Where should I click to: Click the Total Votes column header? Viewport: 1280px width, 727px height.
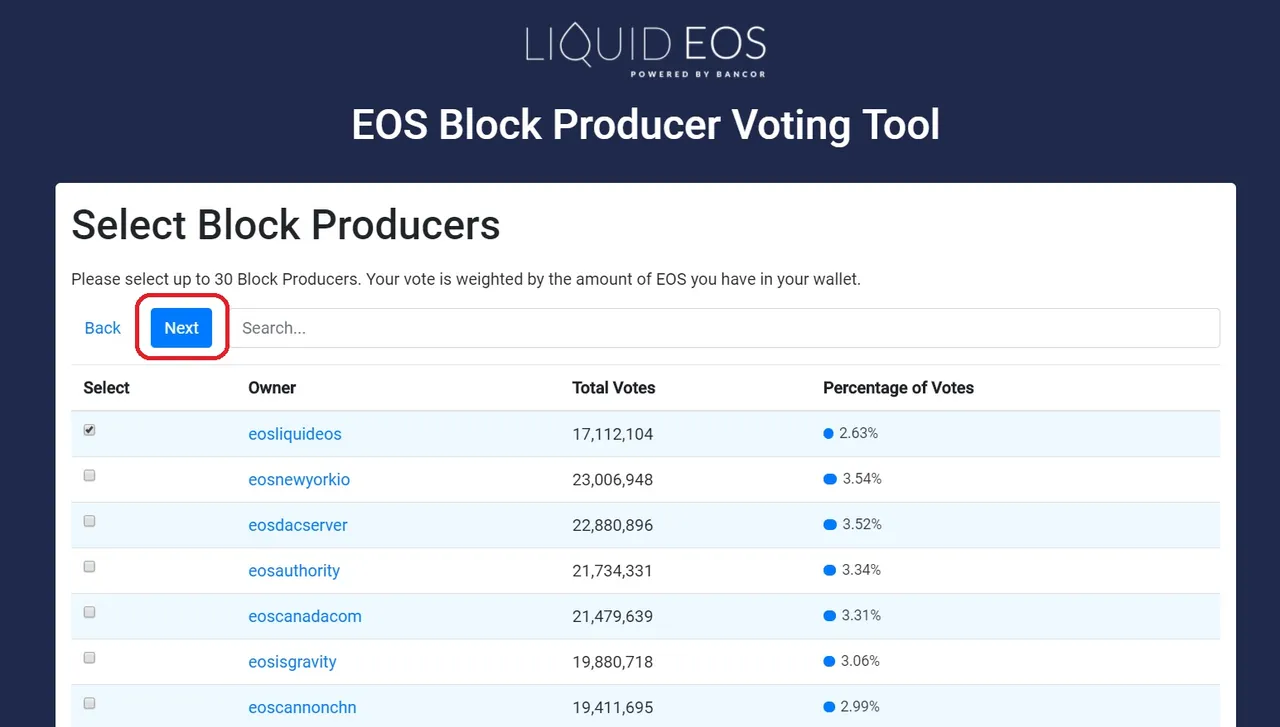[x=614, y=388]
